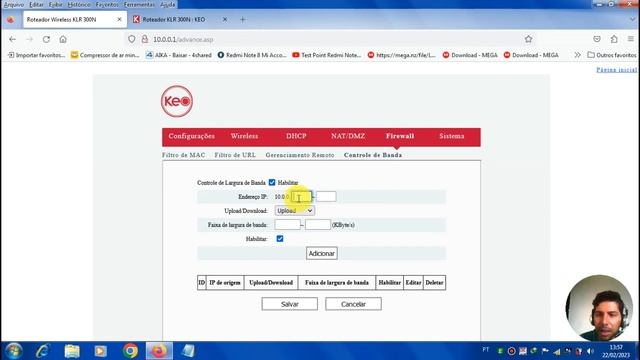Screen dimensions: 640x360
Task: Select the Controle de Banda submenu
Action: coord(373,155)
